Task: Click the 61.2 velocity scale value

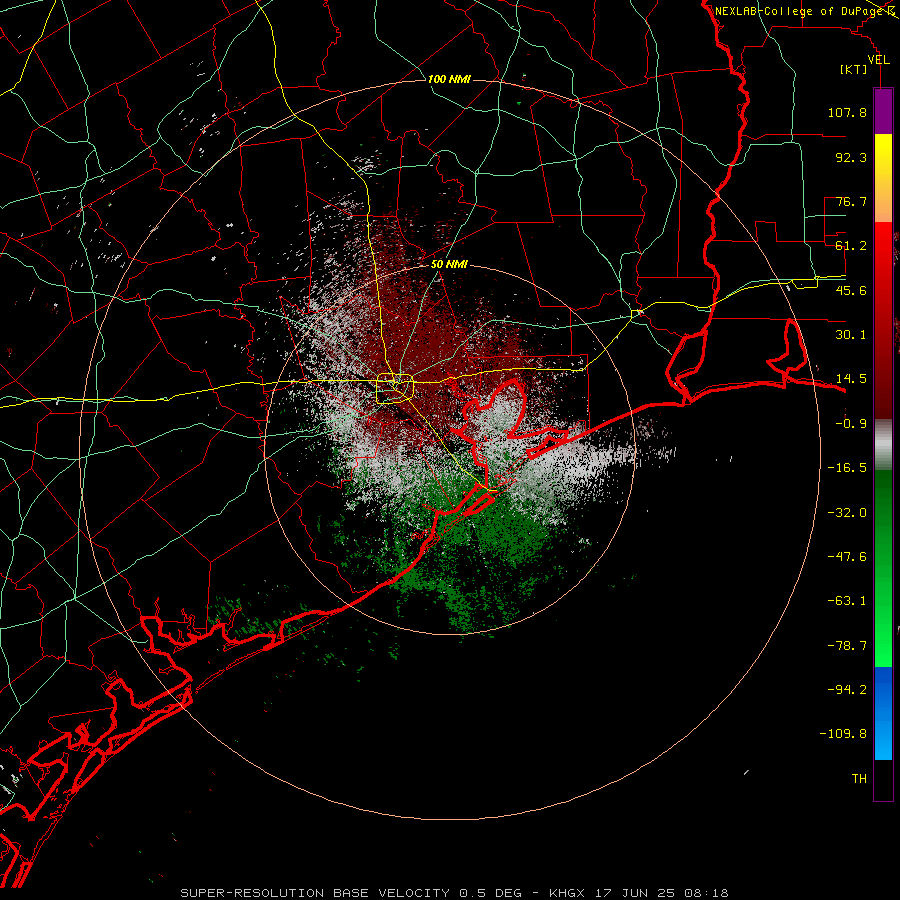Action: point(851,246)
